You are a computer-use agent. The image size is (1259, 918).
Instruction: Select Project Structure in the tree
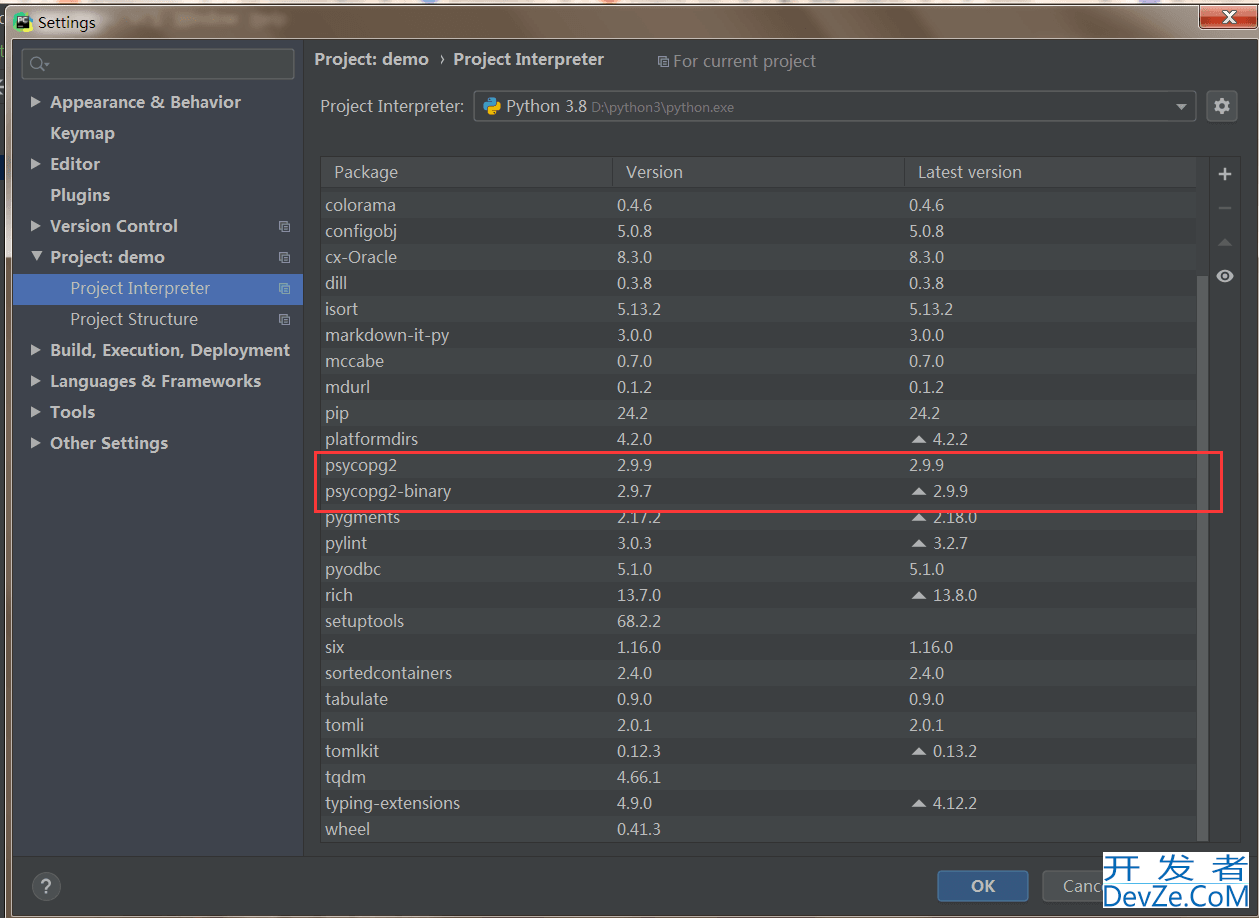158,319
